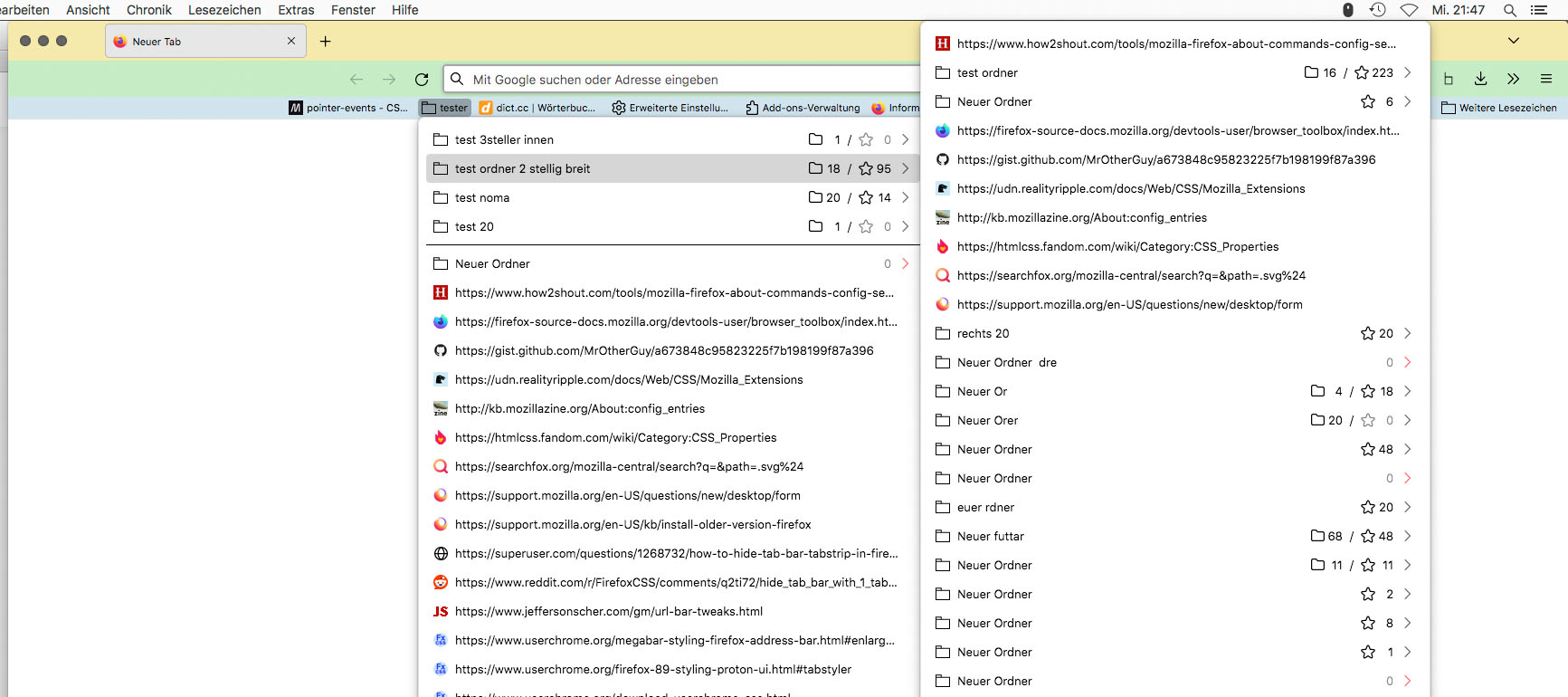
Task: Click the back navigation arrow
Action: point(356,80)
